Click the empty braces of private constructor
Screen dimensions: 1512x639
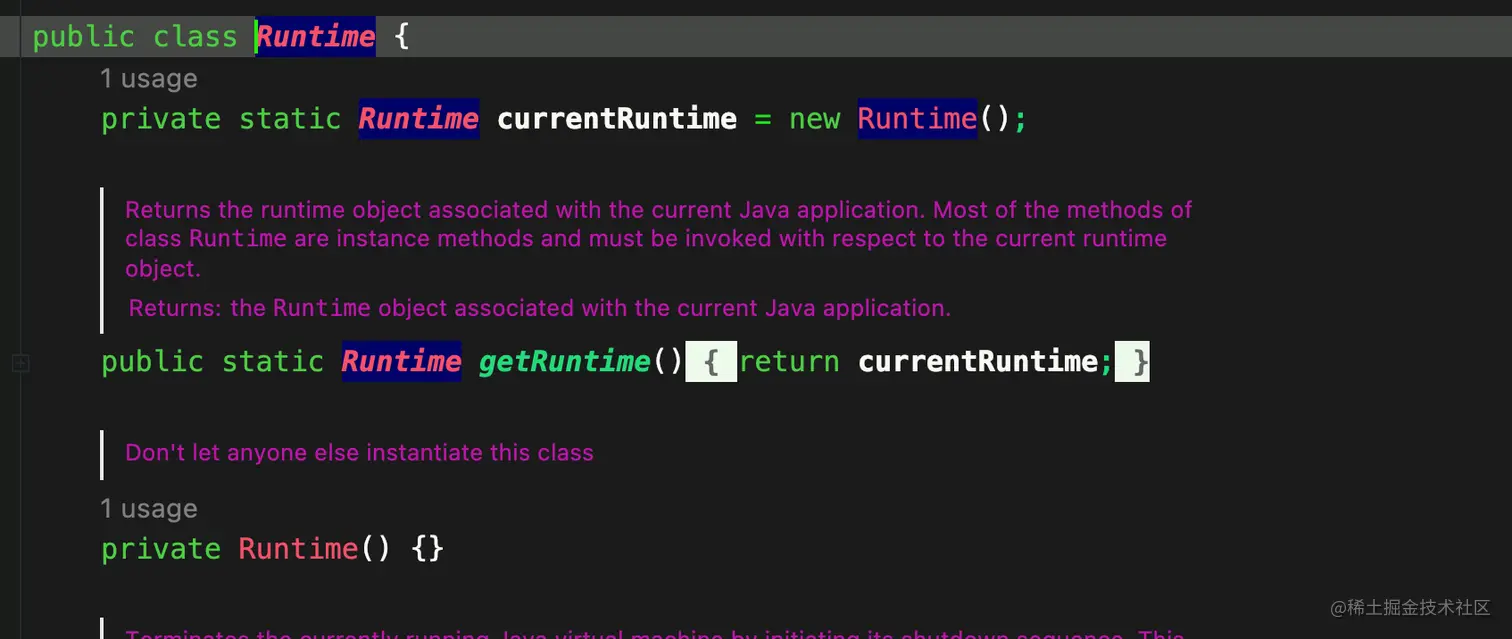(x=428, y=549)
